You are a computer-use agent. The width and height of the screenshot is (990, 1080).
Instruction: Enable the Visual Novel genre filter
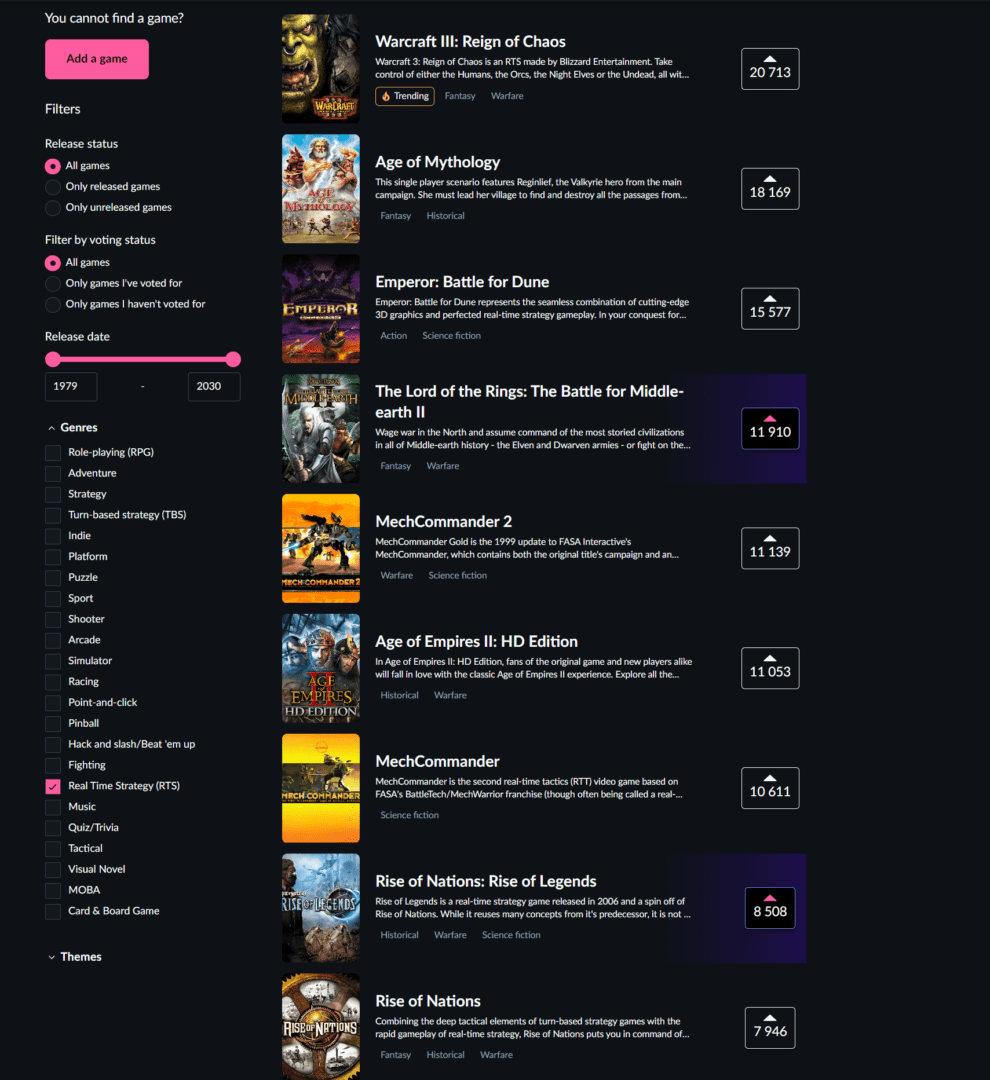52,869
